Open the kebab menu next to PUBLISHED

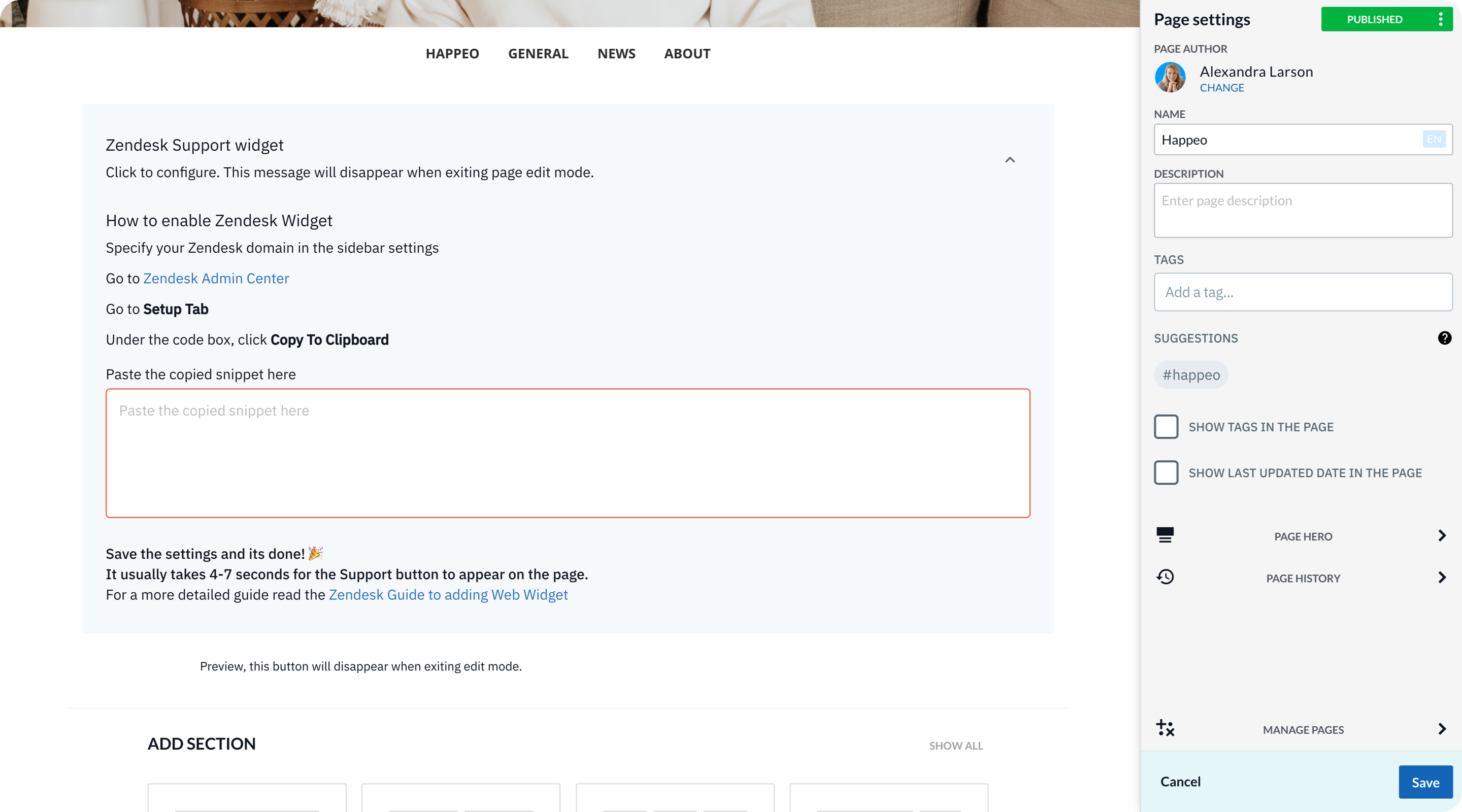[x=1441, y=19]
